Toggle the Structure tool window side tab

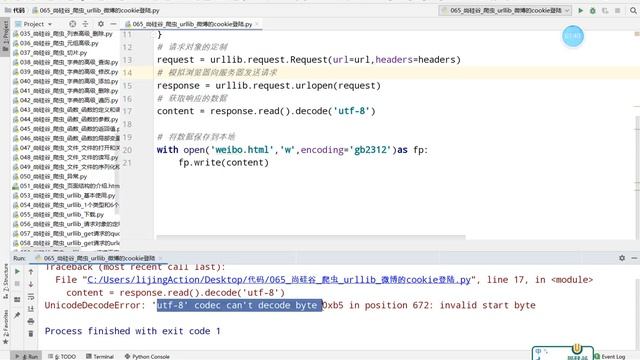(x=5, y=281)
